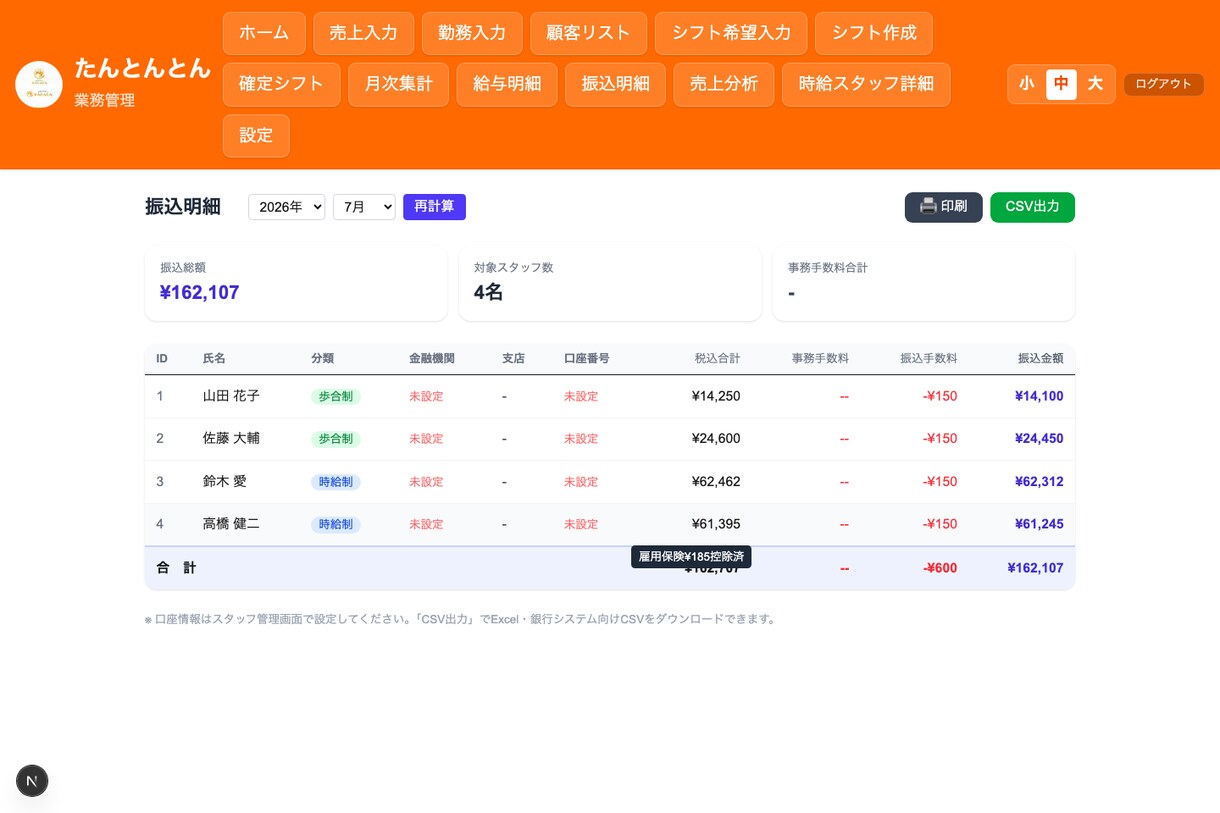The width and height of the screenshot is (1220, 813).
Task: Open シフト作成 page
Action: 874,33
